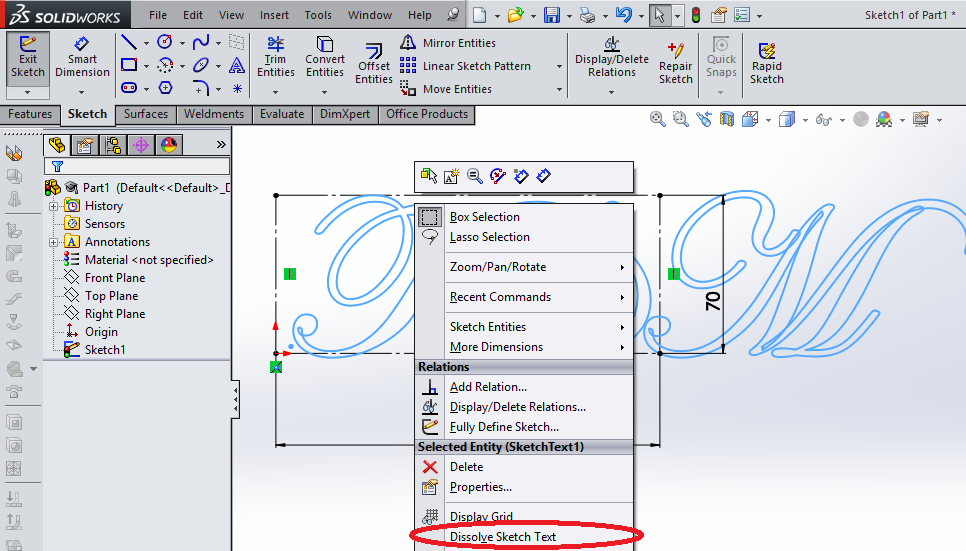Pick the Ellipse sketch tool
Screen dimensions: 966x551
201,65
